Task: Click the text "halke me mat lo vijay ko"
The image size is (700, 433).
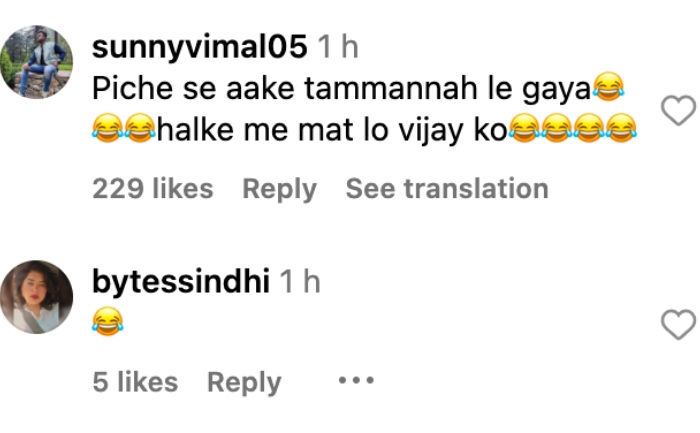Action: 332,130
